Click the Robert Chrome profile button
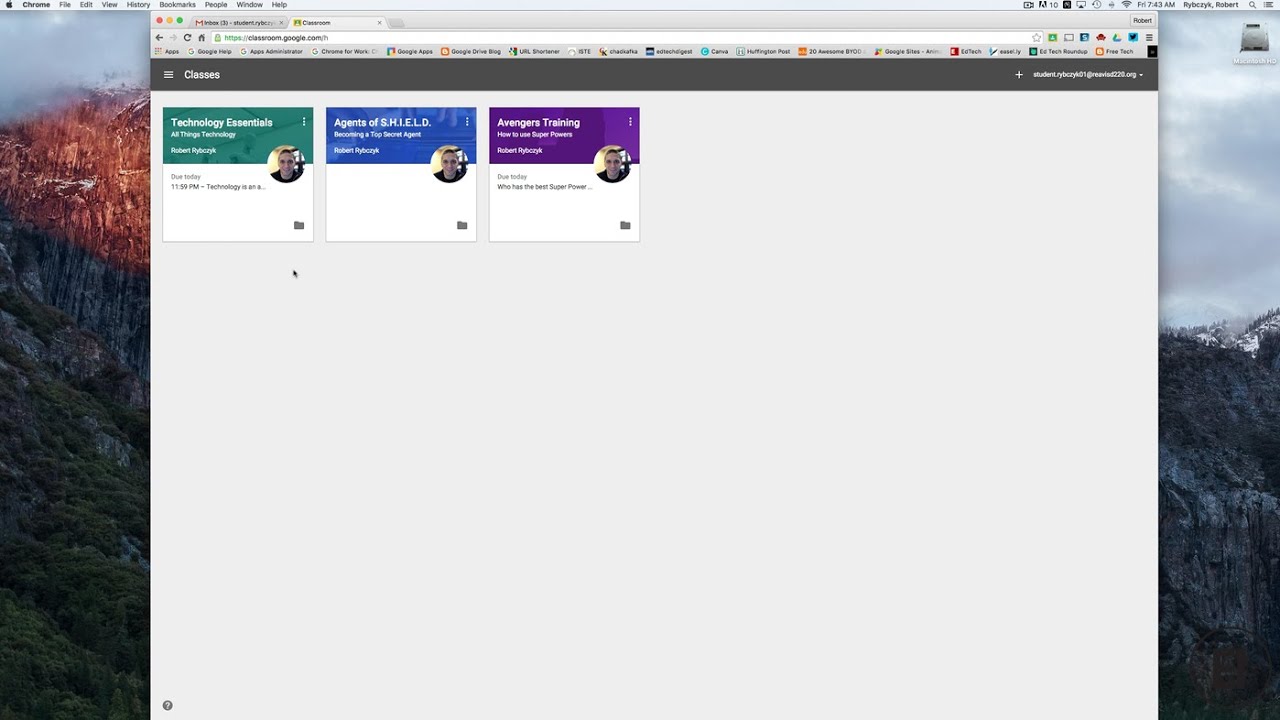1280x720 pixels. 1142,20
